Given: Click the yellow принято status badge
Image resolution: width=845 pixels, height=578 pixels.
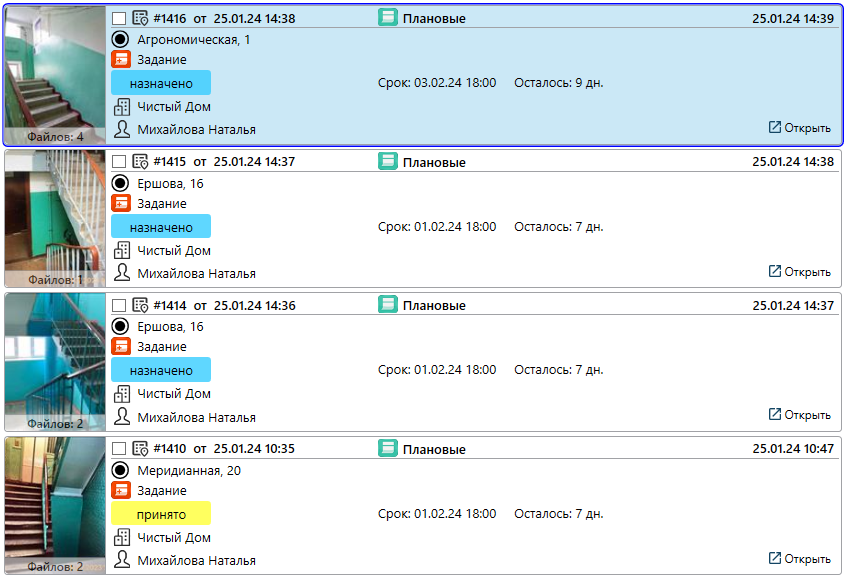Looking at the screenshot, I should click(161, 514).
